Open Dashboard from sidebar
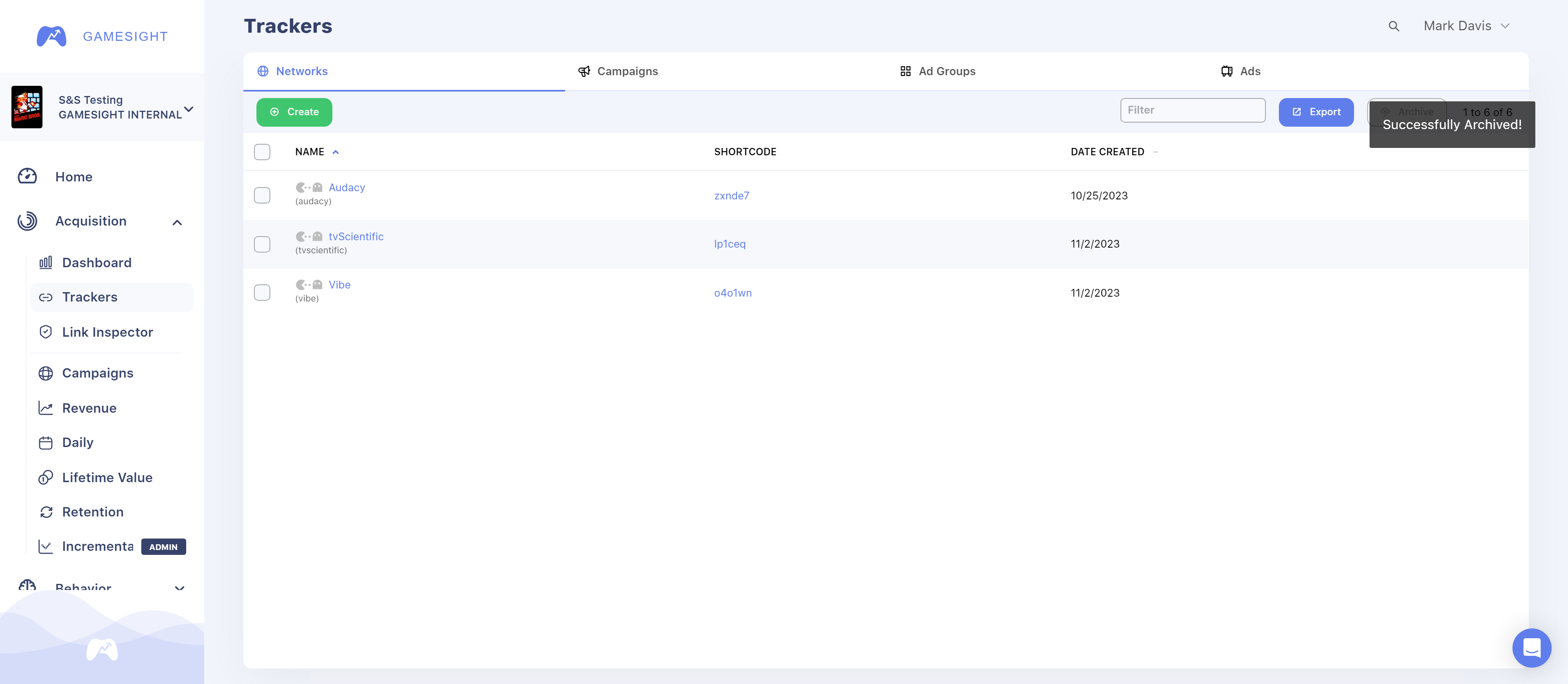1568x684 pixels. click(x=97, y=262)
